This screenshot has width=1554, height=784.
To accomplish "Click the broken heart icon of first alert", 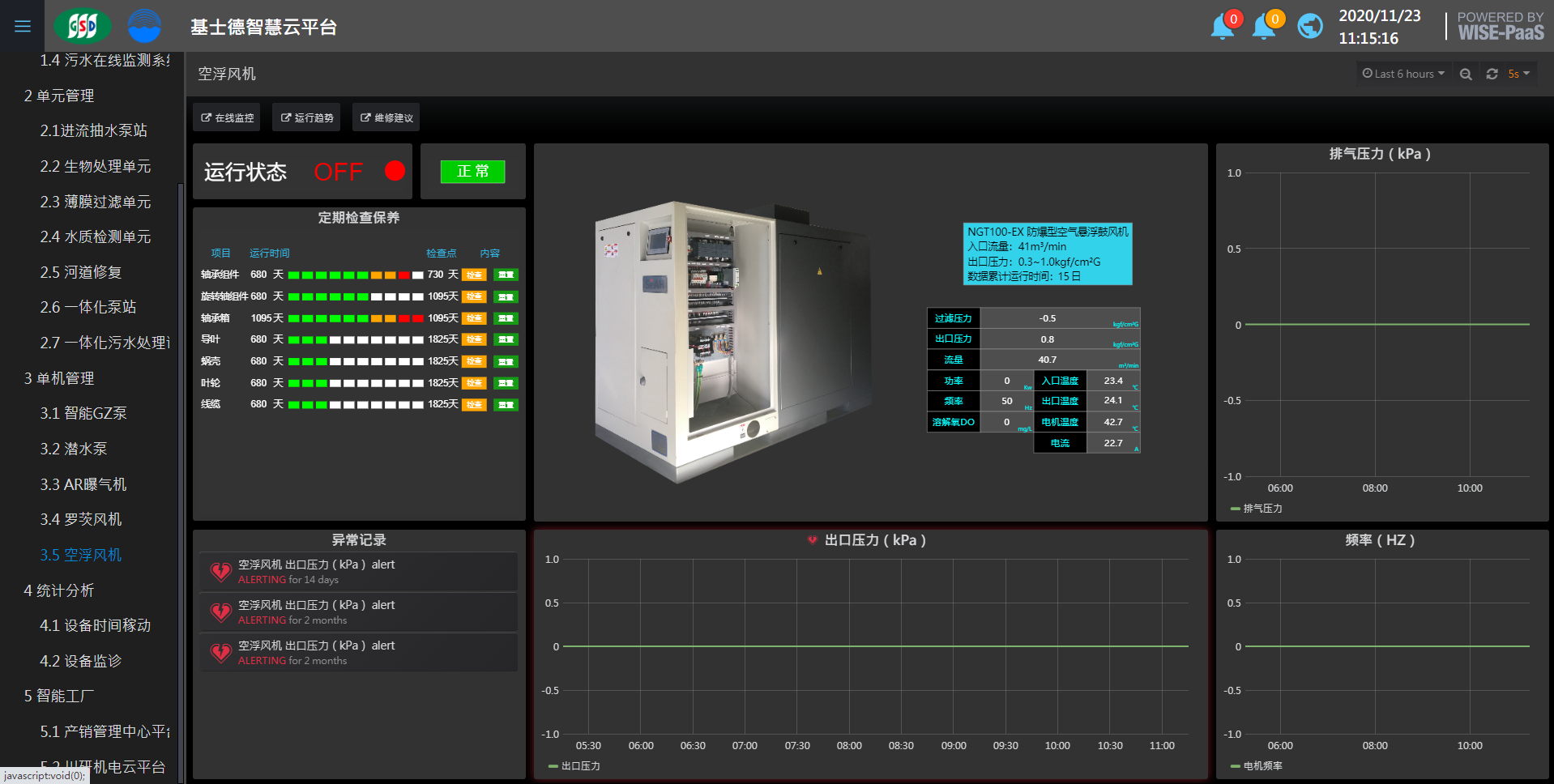I will tap(220, 572).
